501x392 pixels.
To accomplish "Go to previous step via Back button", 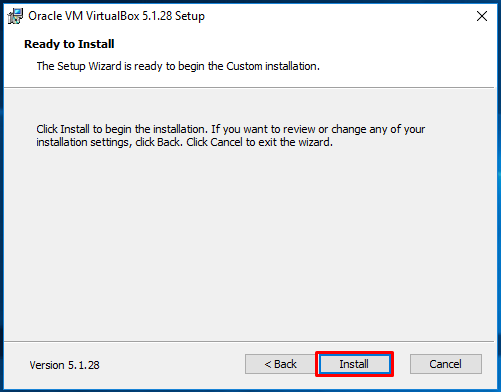I will [x=280, y=364].
